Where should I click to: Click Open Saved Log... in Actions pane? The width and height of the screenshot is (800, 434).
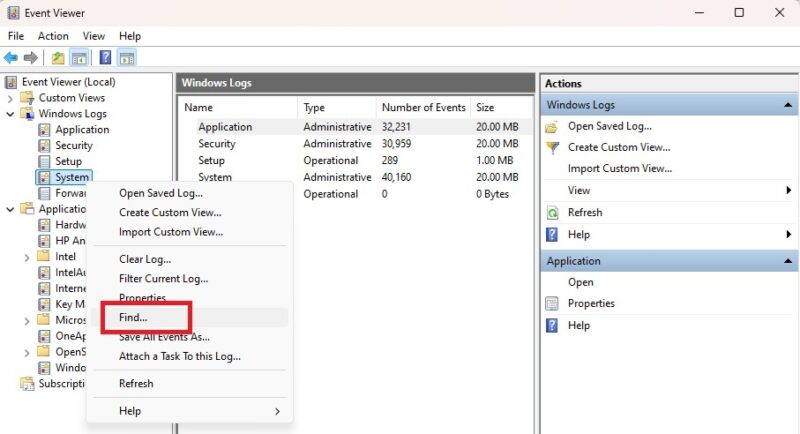(609, 126)
